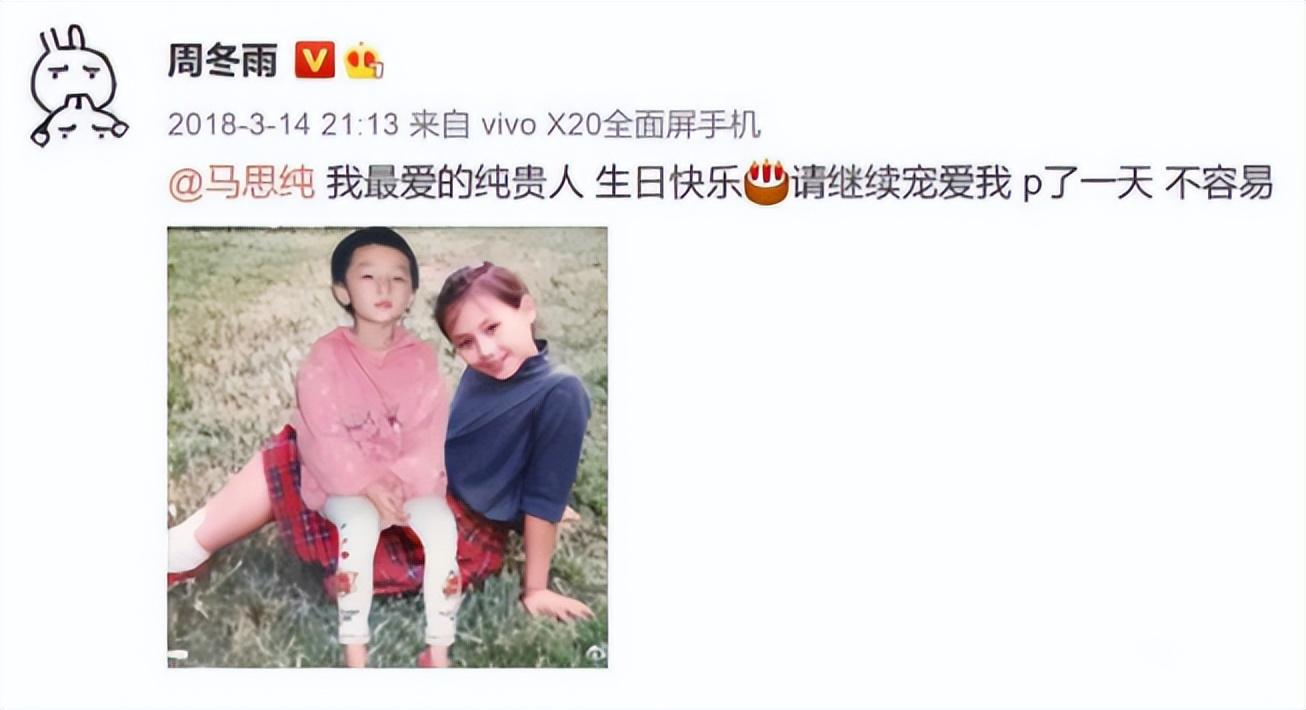Click the orange V verified badge
The height and width of the screenshot is (710, 1306).
pyautogui.click(x=314, y=62)
